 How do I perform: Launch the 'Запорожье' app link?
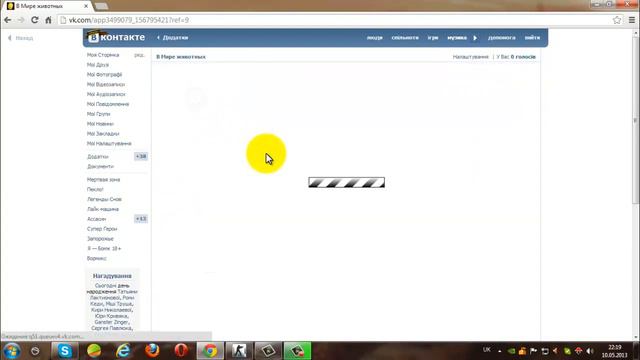[100, 238]
